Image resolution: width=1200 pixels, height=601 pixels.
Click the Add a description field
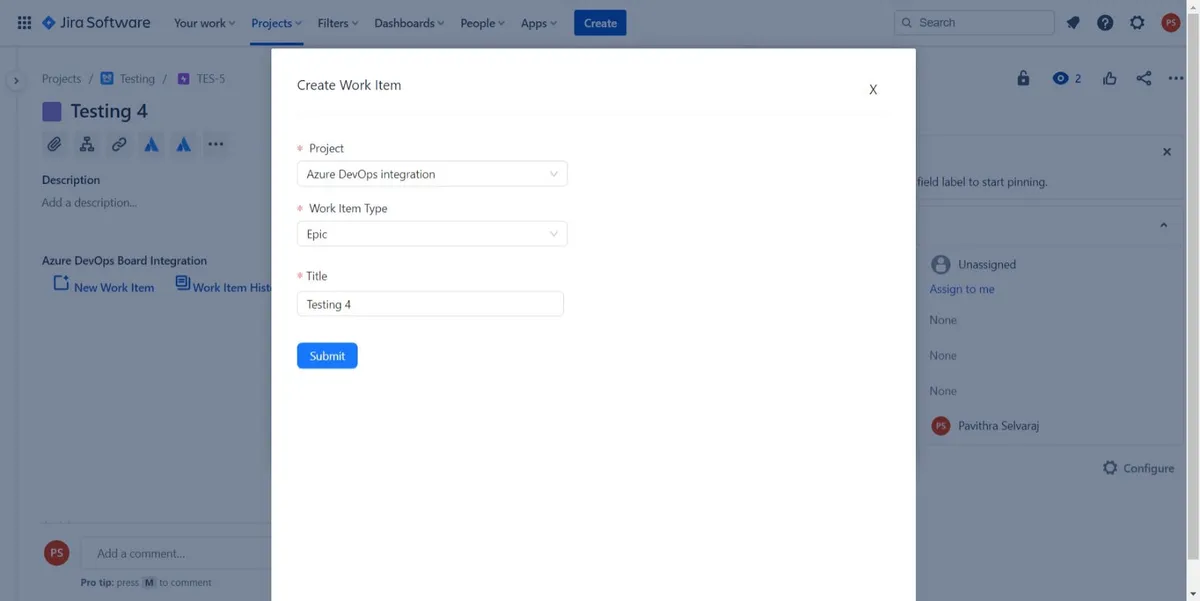point(90,203)
